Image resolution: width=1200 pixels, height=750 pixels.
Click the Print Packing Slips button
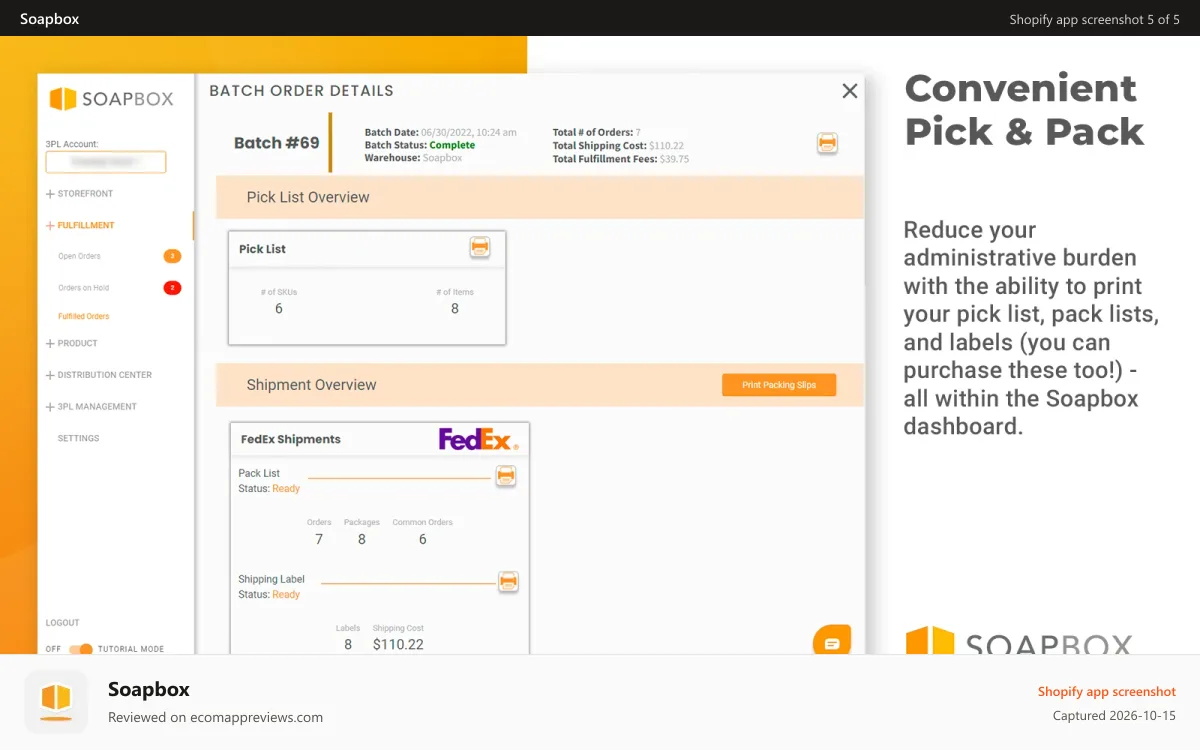click(x=779, y=385)
